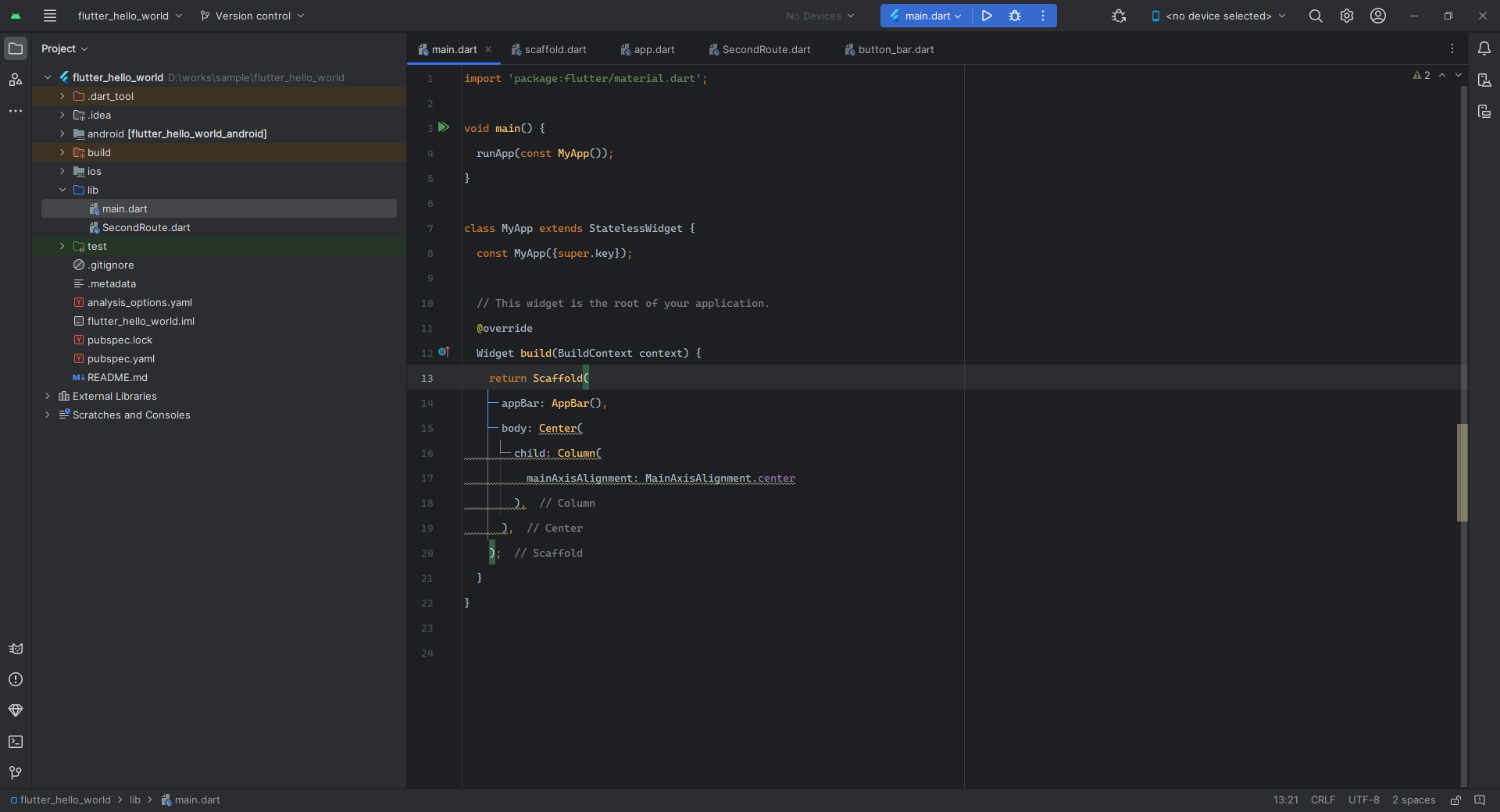Open the user account icon
The image size is (1500, 812).
click(x=1378, y=16)
